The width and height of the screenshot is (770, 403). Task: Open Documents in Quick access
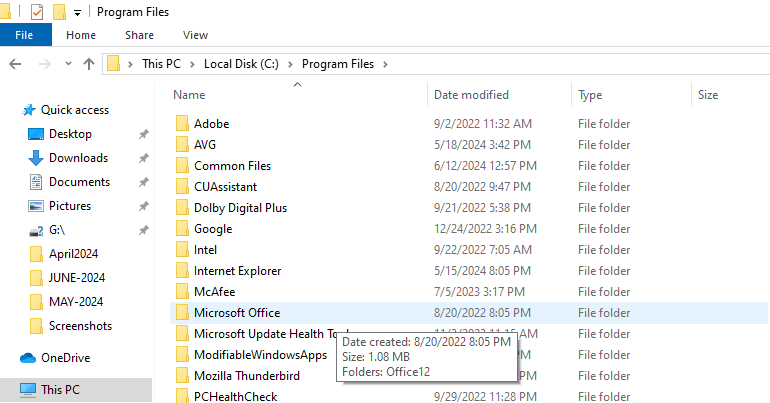79,182
